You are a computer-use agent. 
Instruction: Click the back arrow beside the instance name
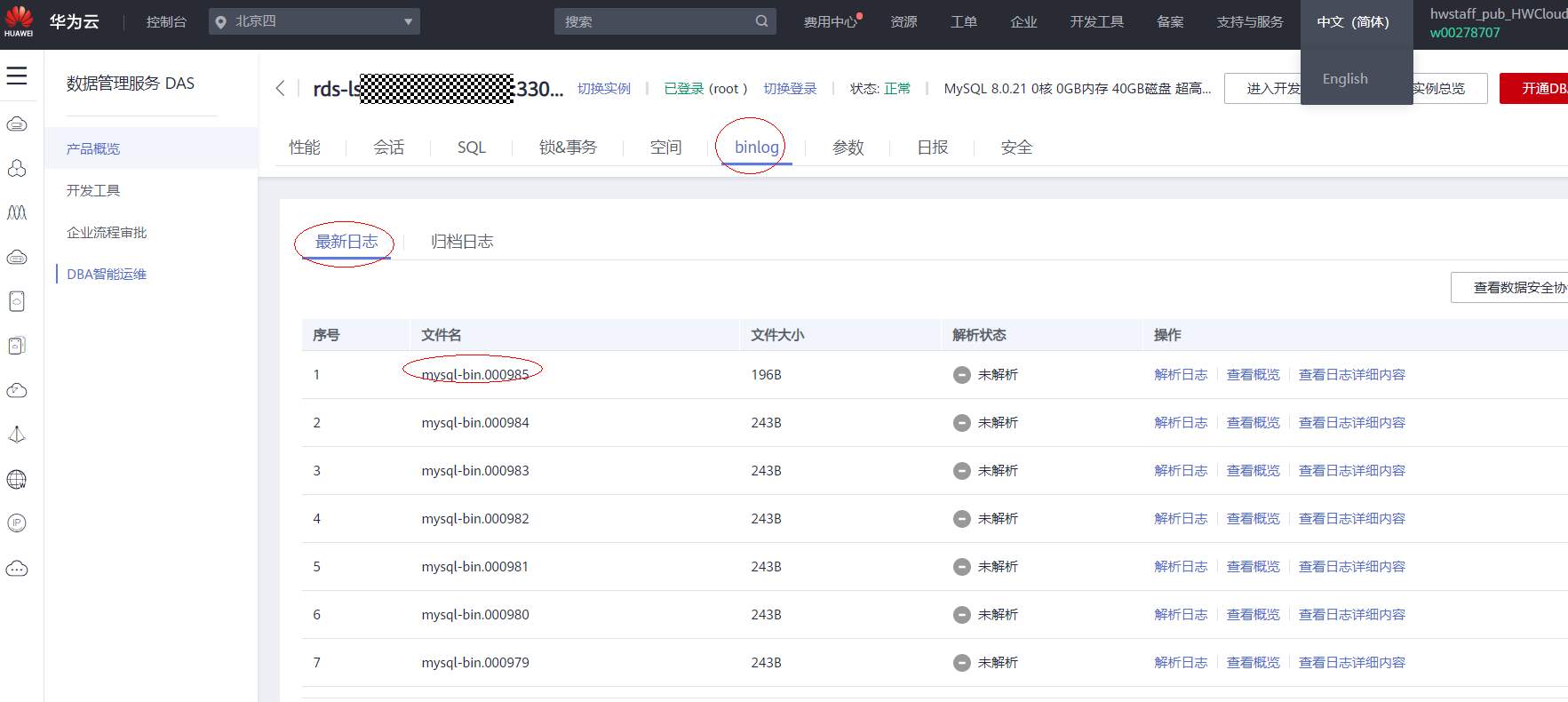pos(281,88)
